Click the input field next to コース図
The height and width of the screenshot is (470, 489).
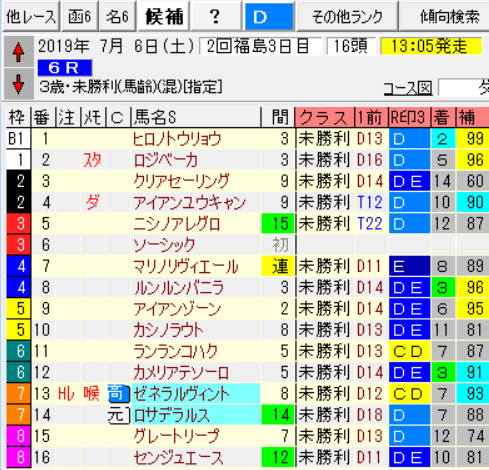click(x=464, y=88)
